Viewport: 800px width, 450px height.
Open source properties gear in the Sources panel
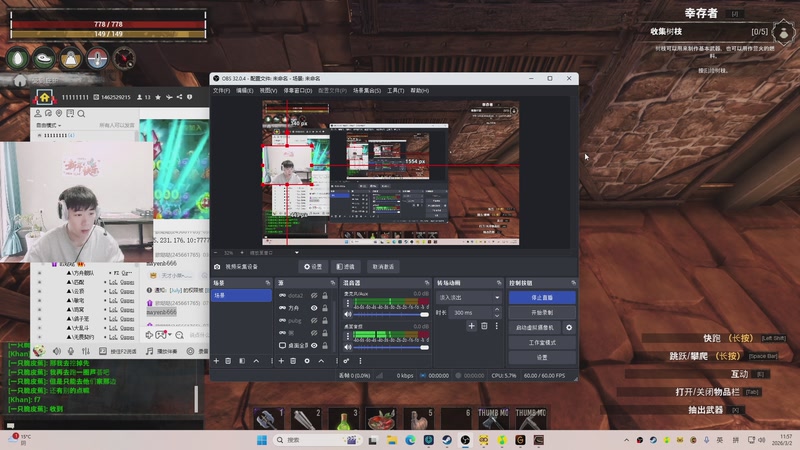click(x=307, y=361)
